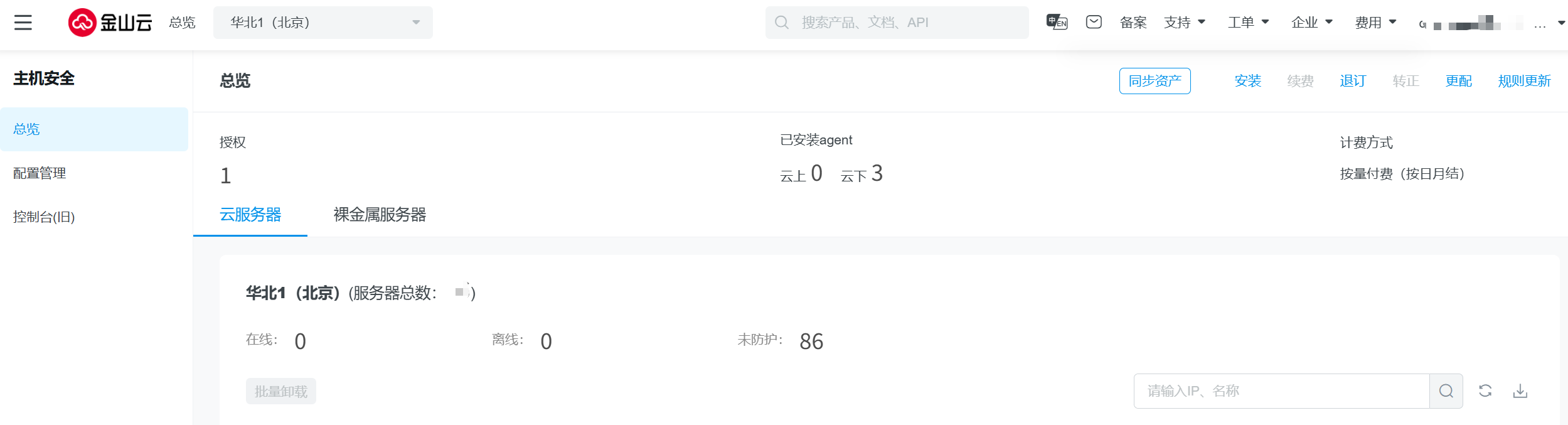Open the message inbox icon

(1094, 23)
